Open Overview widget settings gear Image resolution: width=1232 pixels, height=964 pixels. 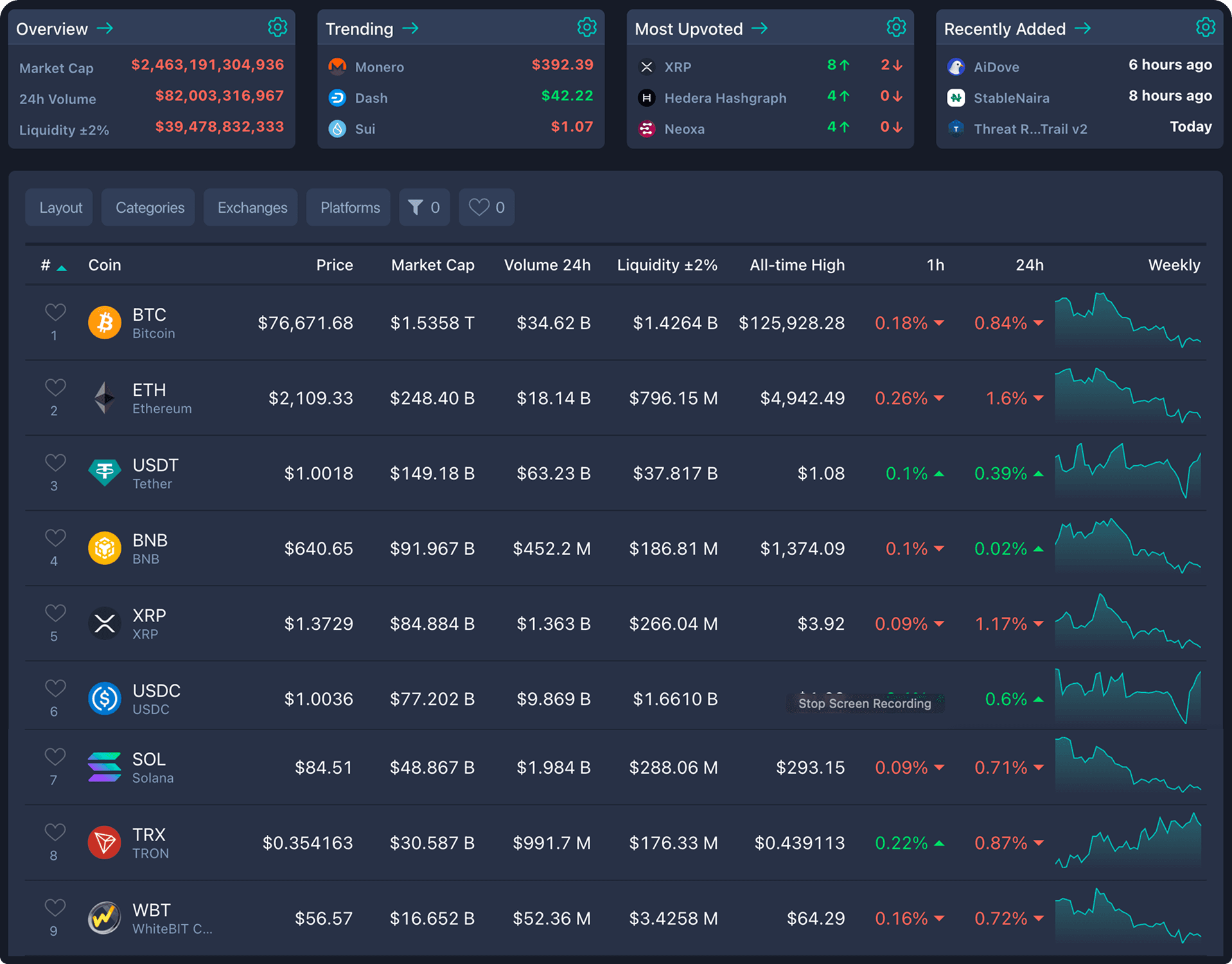click(x=277, y=28)
